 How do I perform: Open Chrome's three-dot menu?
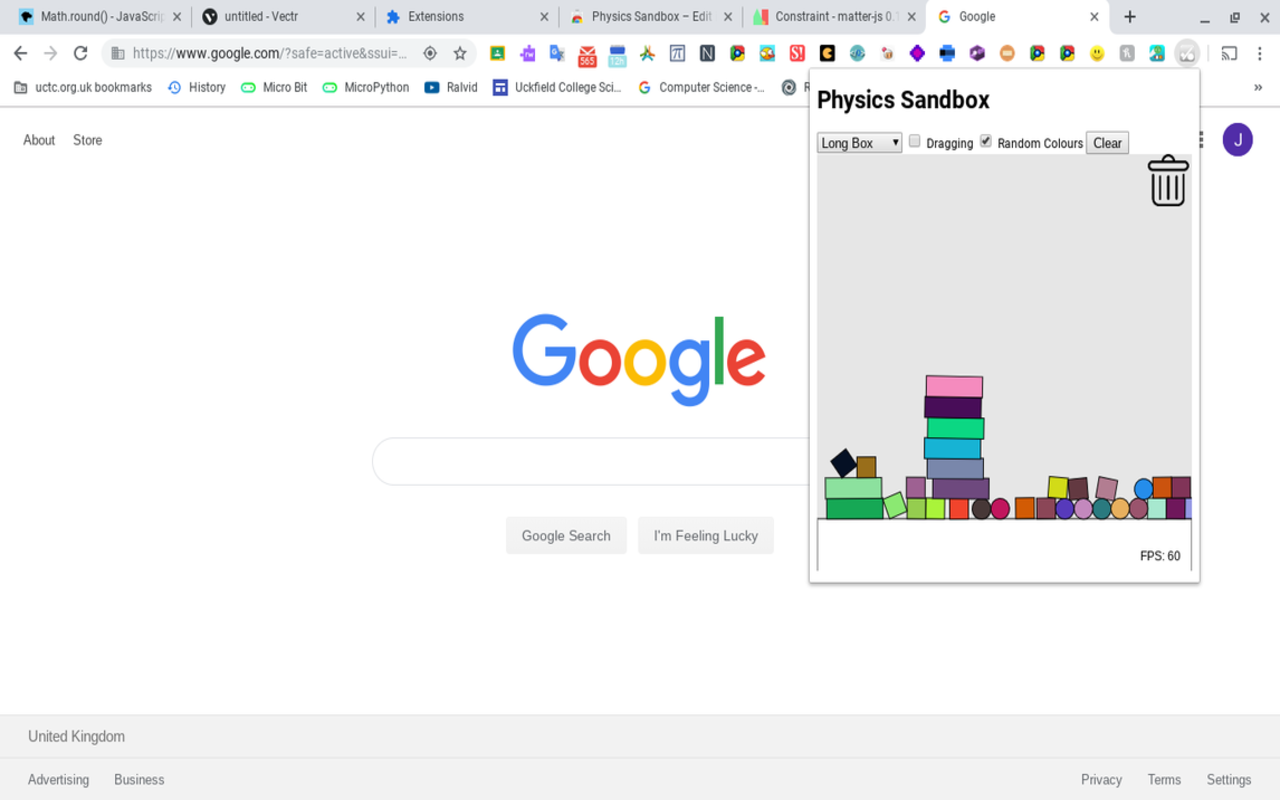[x=1260, y=54]
